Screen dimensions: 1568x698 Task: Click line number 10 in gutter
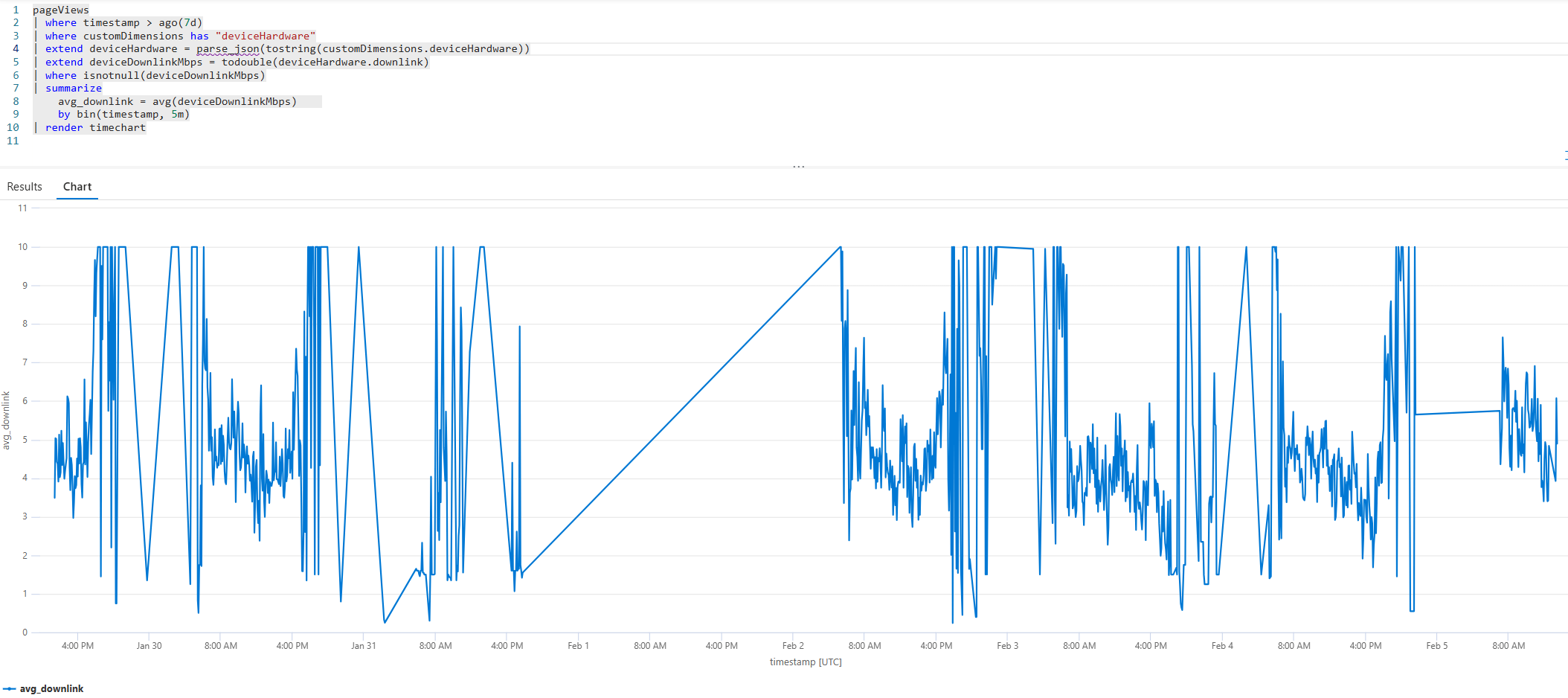click(x=13, y=128)
